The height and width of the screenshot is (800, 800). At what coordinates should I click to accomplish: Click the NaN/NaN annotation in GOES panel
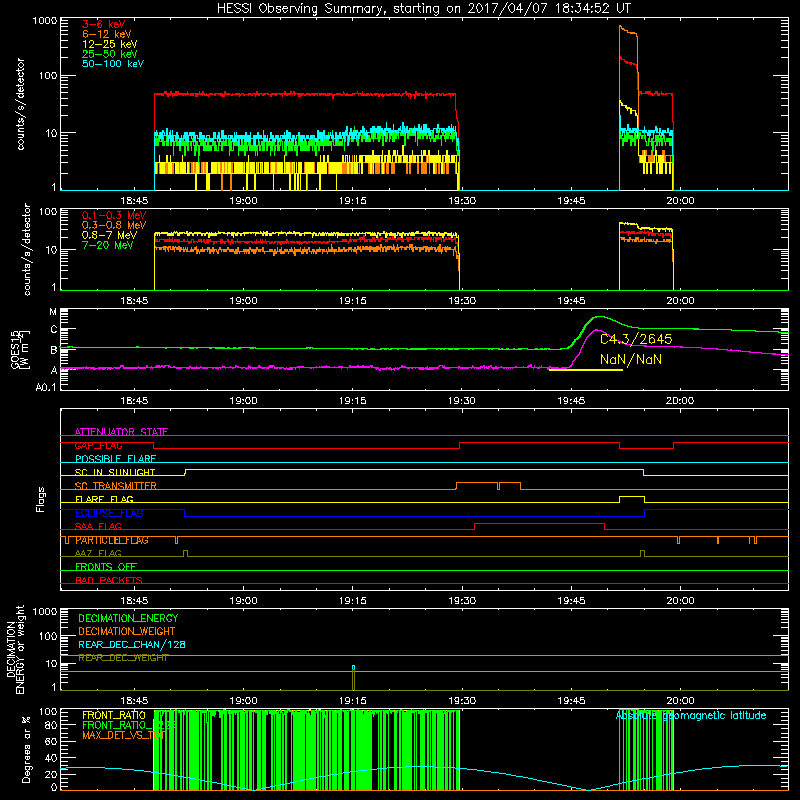[x=631, y=359]
